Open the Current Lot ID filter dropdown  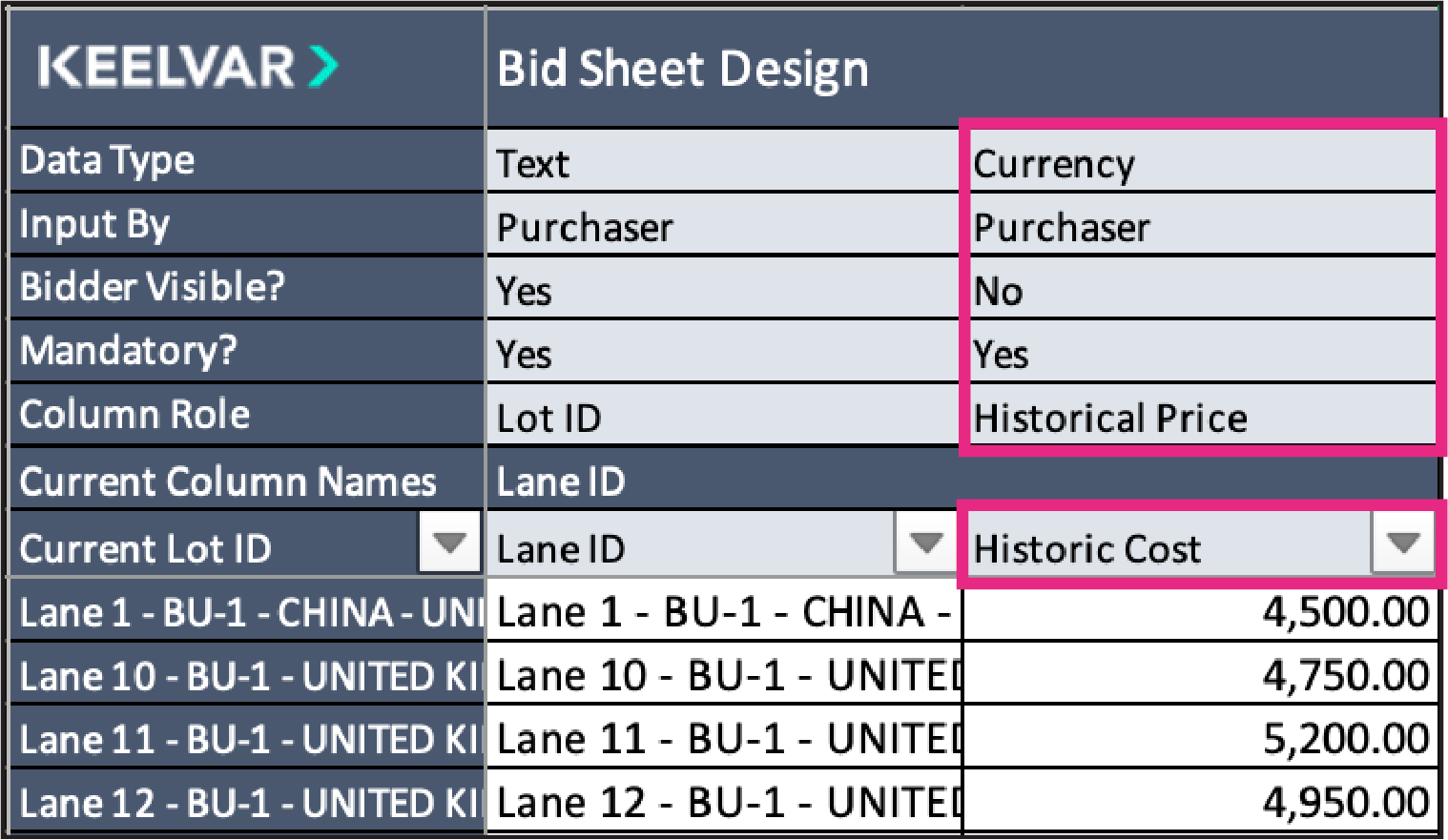pos(449,543)
